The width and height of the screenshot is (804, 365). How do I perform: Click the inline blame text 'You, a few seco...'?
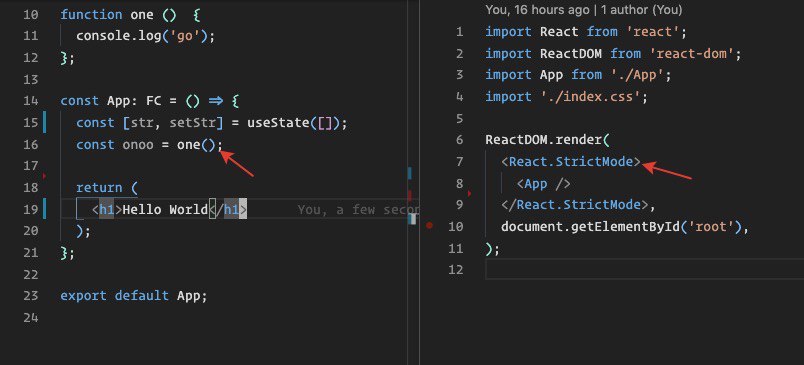point(358,209)
